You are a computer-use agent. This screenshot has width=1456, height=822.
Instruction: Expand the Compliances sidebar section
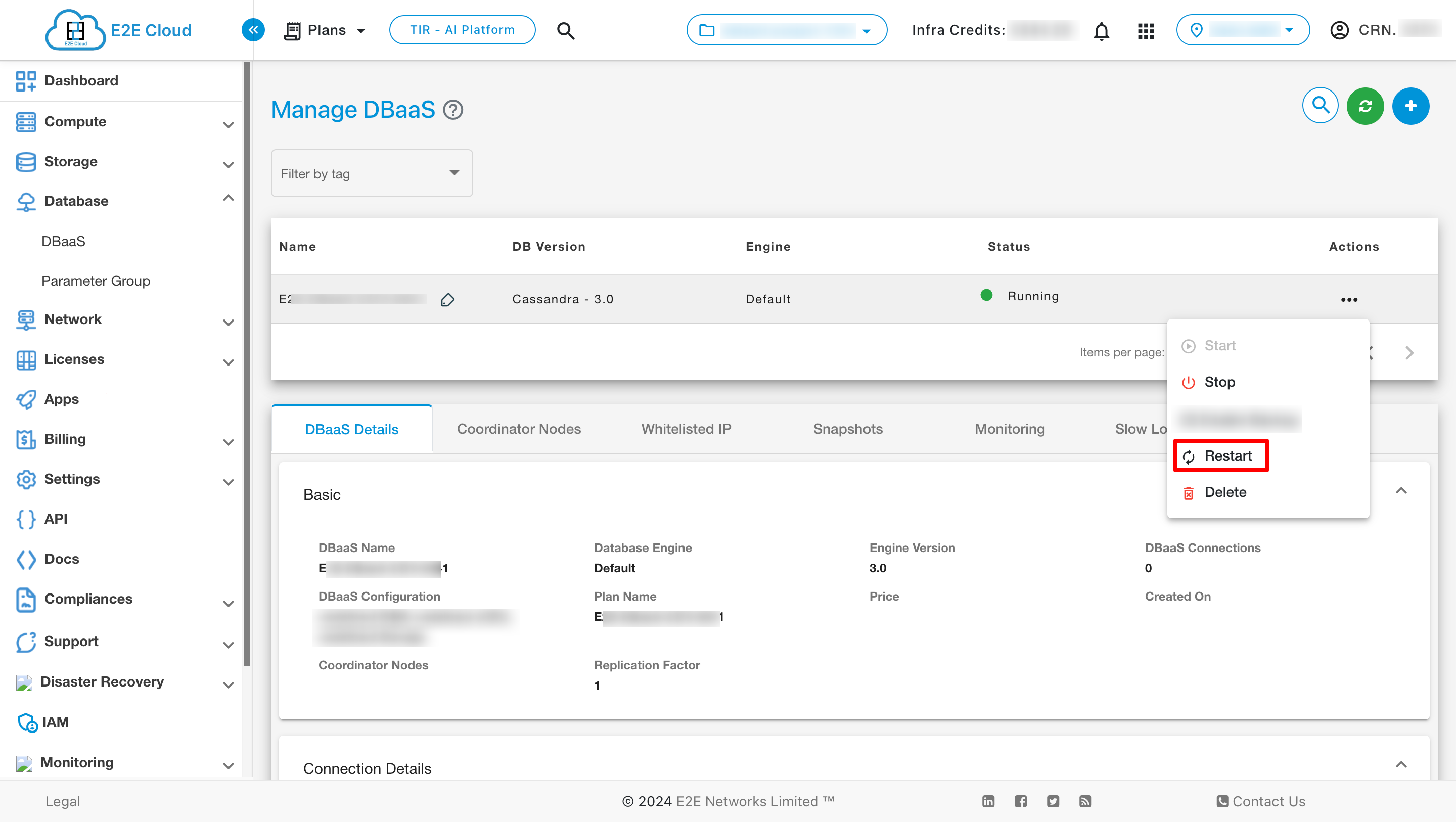[228, 603]
